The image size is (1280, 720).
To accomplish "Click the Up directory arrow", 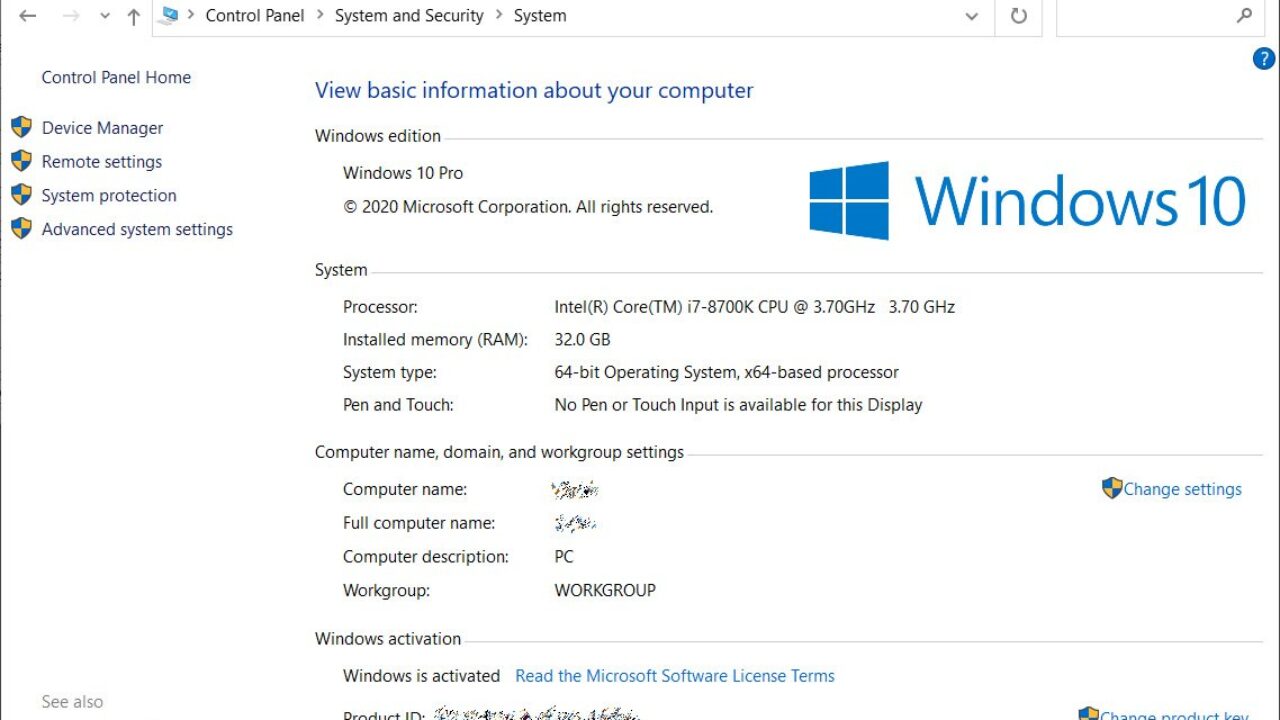I will coord(133,16).
